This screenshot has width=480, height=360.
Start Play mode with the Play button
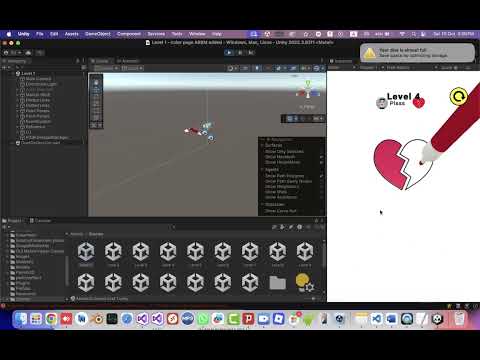pos(229,52)
